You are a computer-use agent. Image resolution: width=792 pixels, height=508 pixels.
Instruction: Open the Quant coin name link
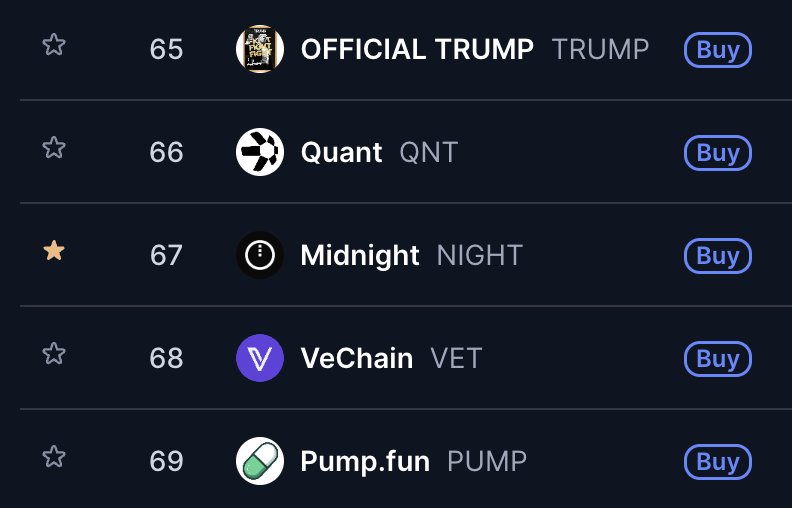(341, 152)
